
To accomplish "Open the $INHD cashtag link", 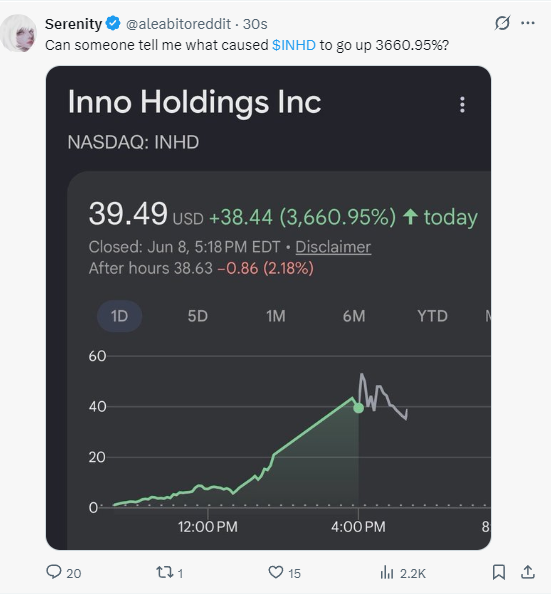I will coord(294,45).
